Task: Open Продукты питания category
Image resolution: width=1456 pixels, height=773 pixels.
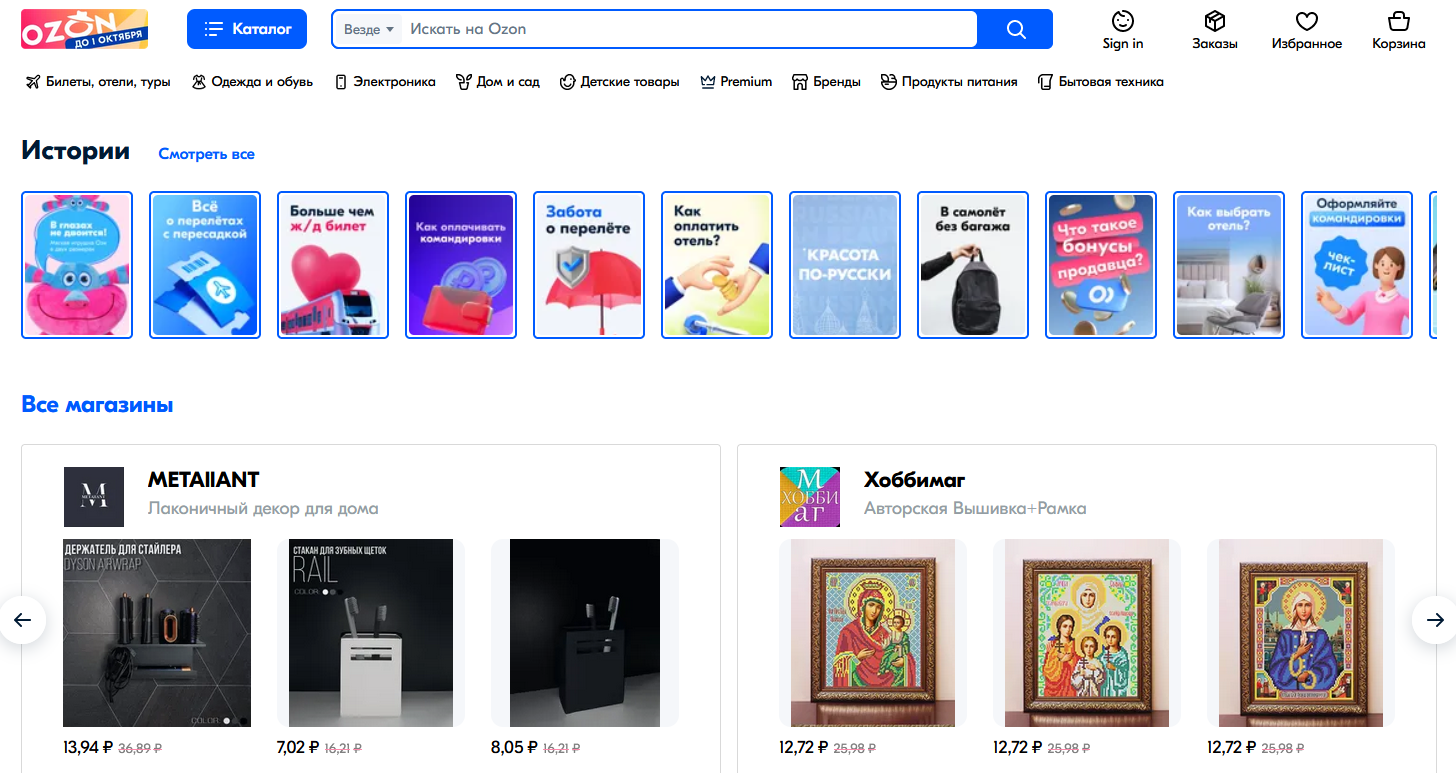Action: click(x=949, y=82)
